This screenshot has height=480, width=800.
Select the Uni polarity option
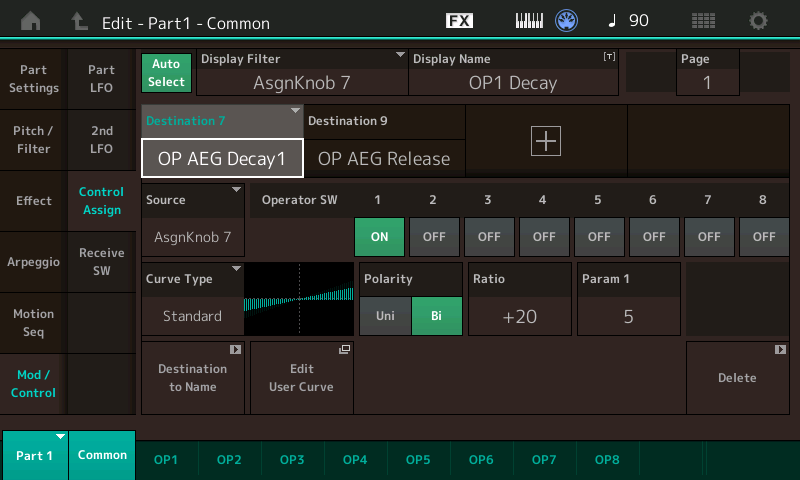point(385,316)
